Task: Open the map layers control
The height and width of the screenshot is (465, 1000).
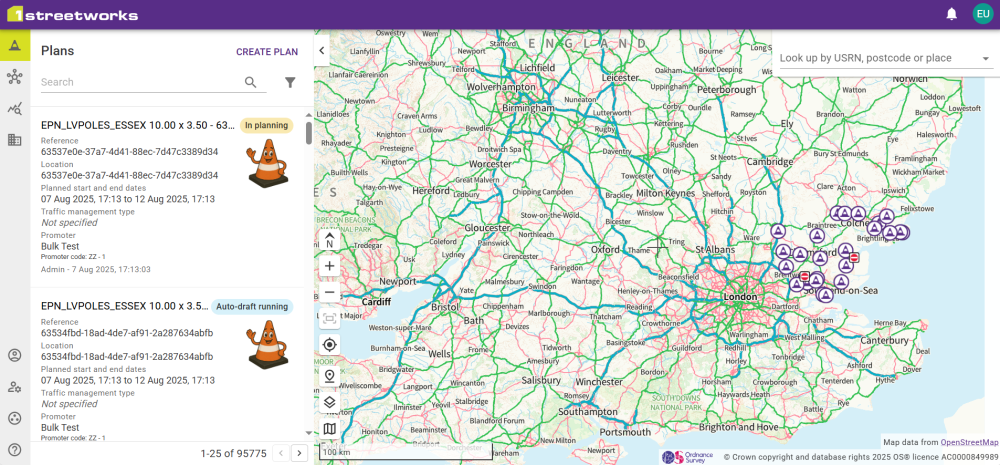Action: coord(330,402)
